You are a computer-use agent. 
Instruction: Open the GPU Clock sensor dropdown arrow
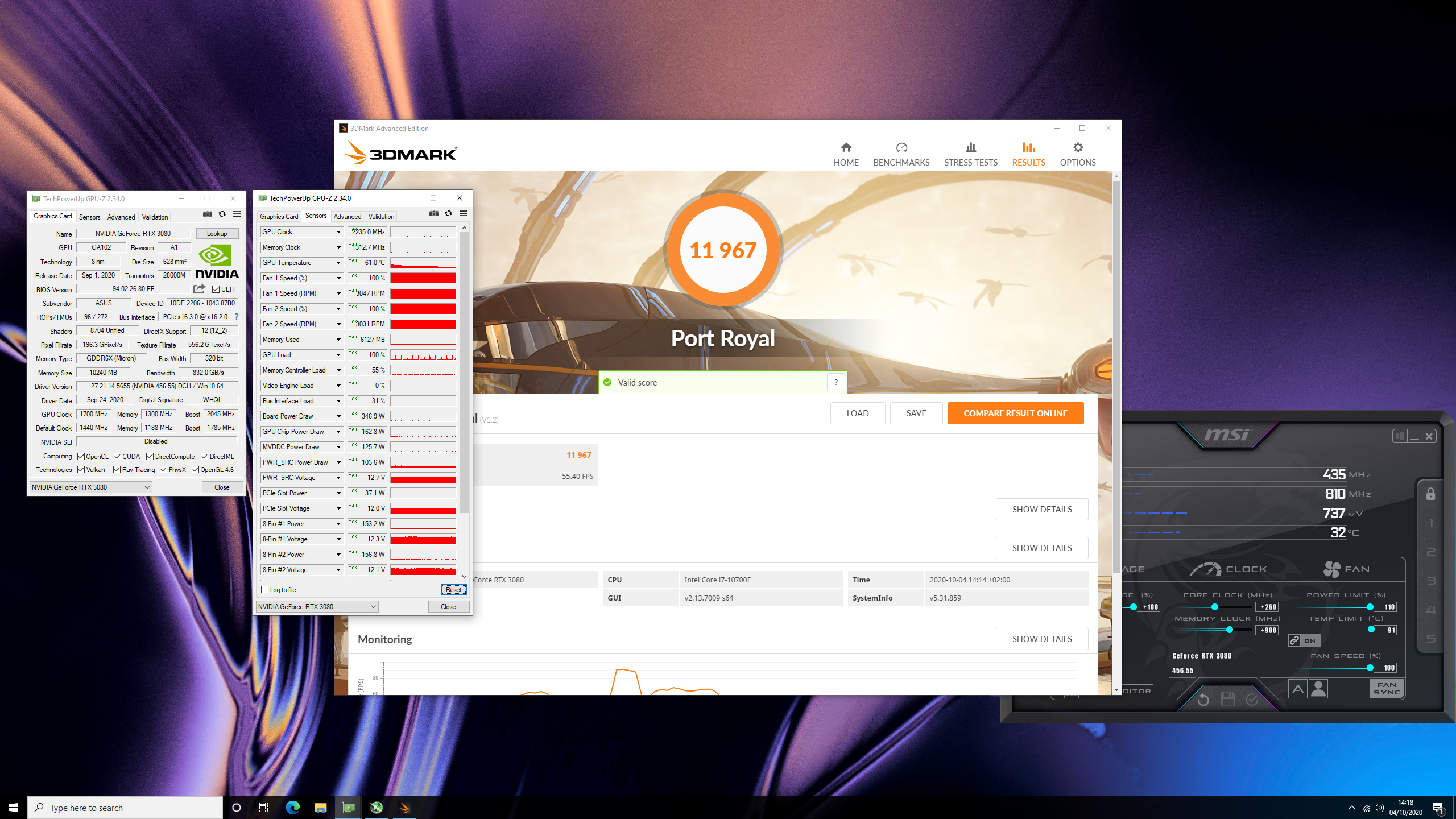[338, 232]
